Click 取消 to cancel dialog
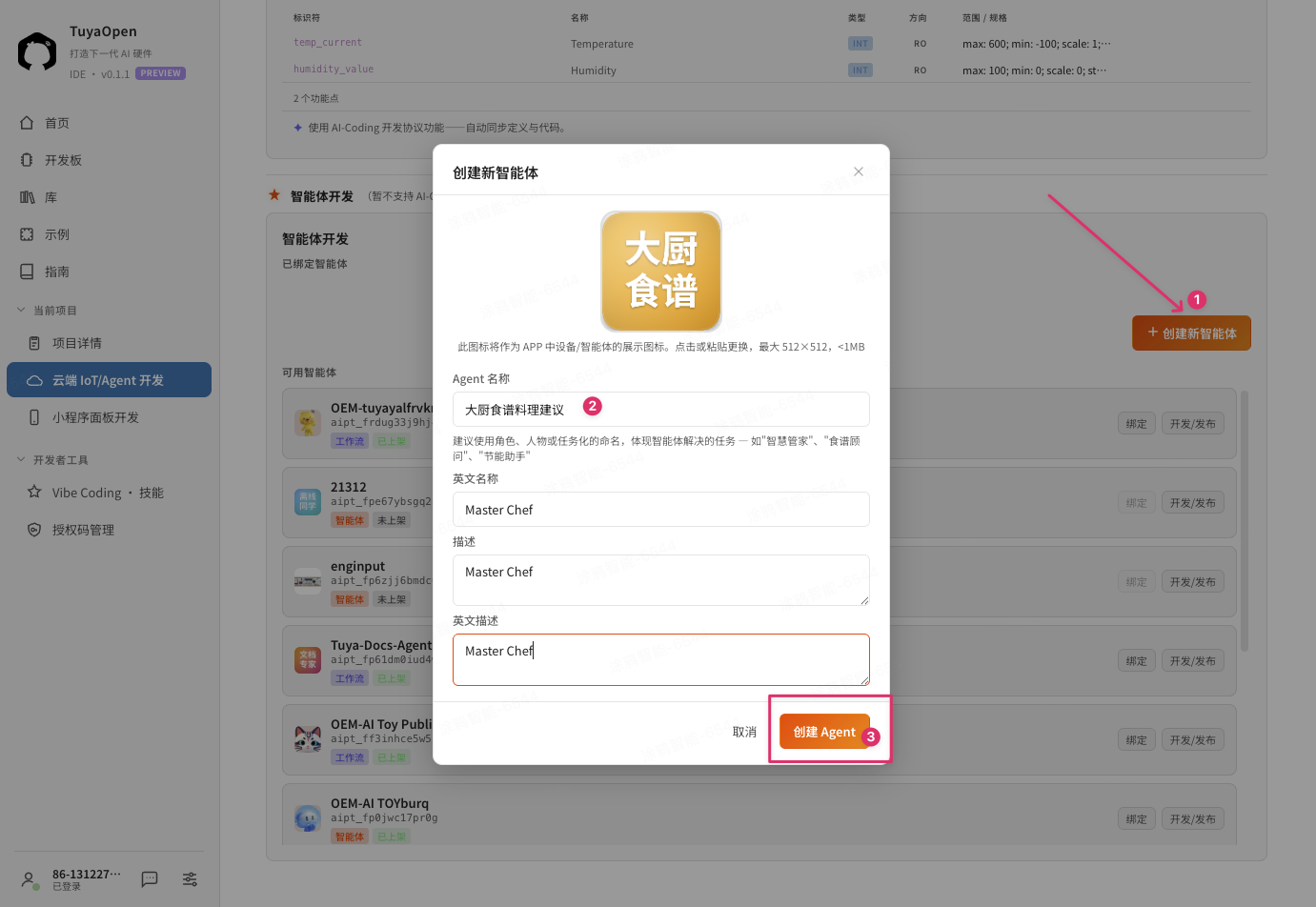1316x907 pixels. (x=744, y=732)
